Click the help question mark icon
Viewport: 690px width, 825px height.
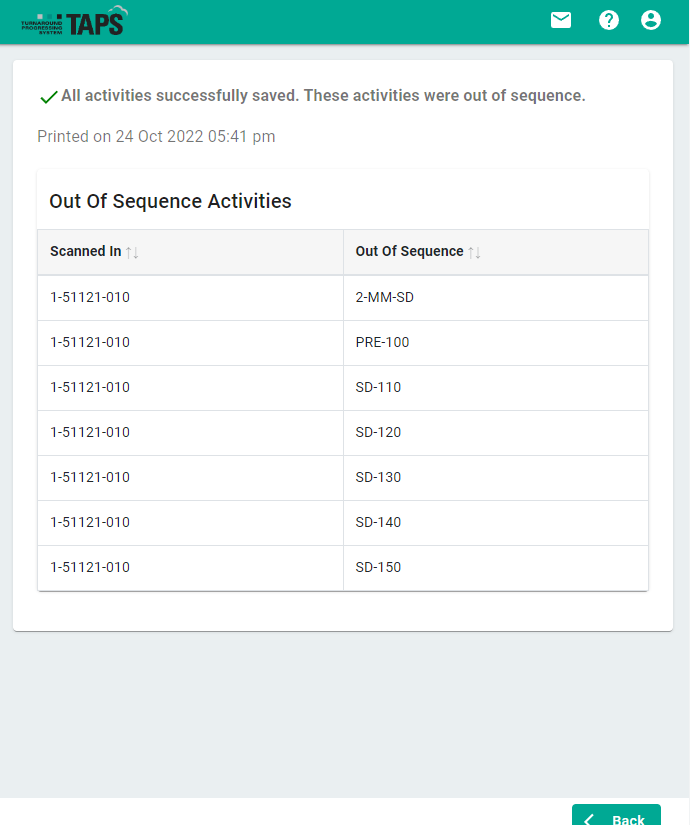point(609,20)
